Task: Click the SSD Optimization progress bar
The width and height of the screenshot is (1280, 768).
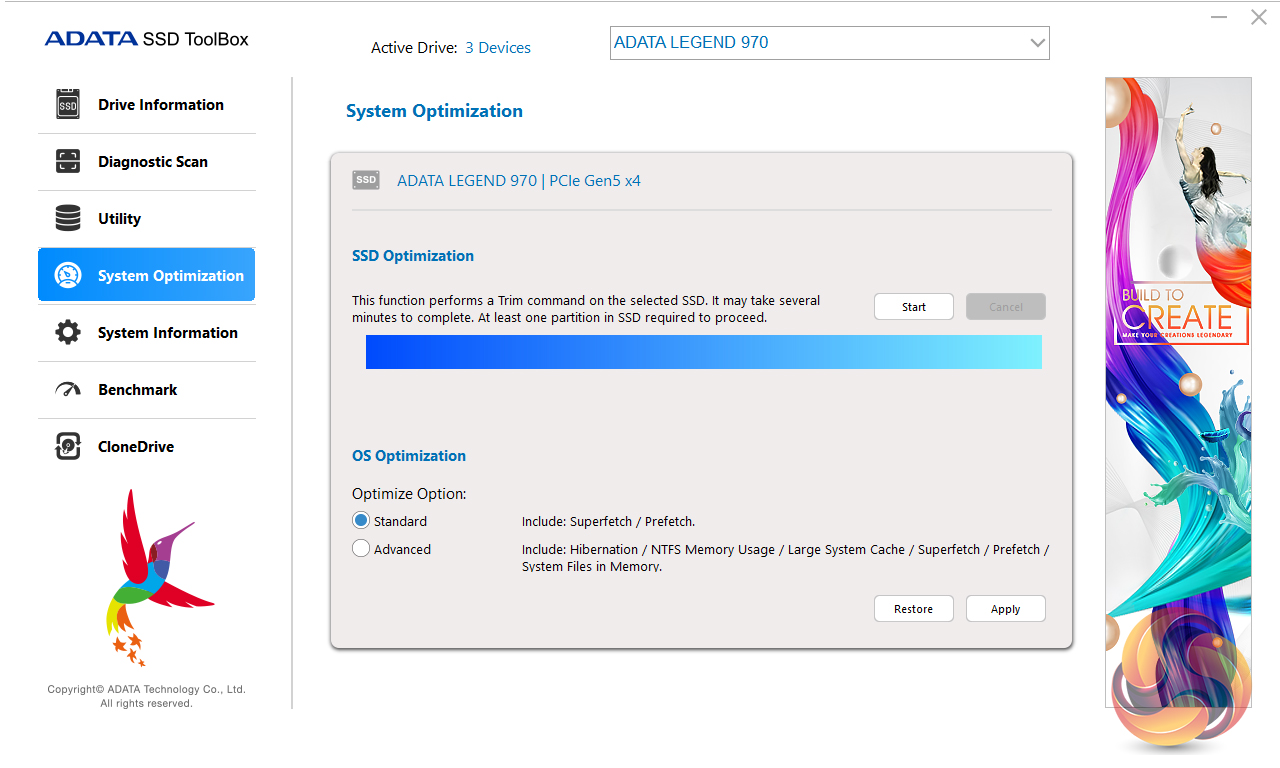Action: 704,352
